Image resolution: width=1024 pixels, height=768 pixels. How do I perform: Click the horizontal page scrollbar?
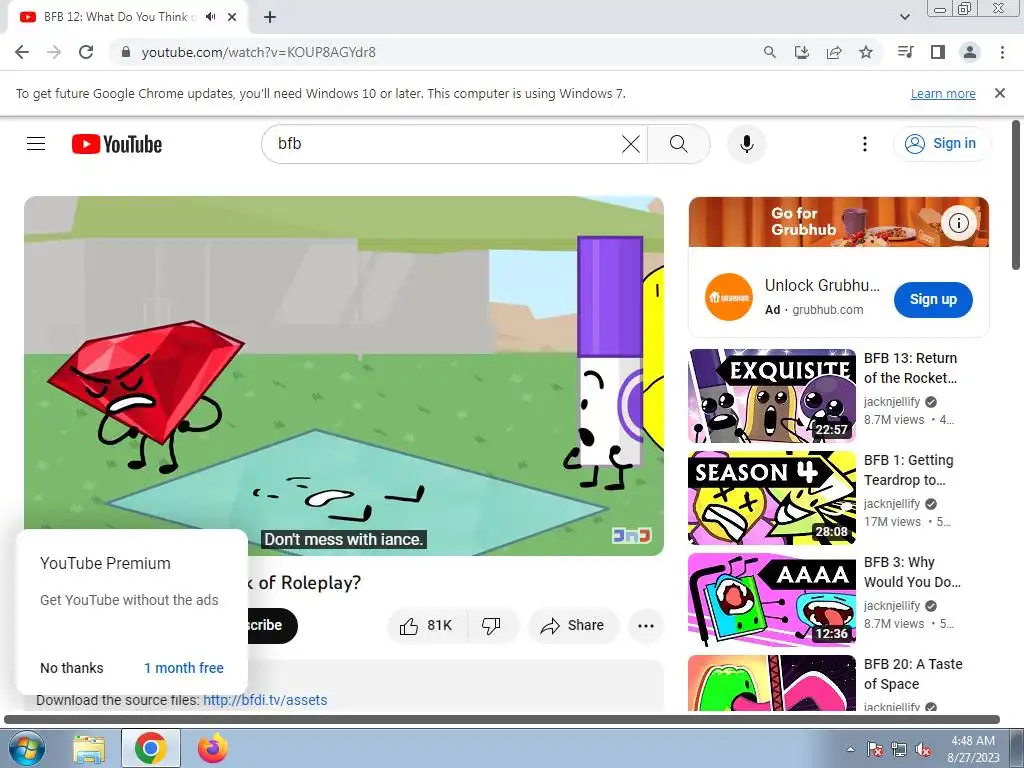(x=502, y=720)
